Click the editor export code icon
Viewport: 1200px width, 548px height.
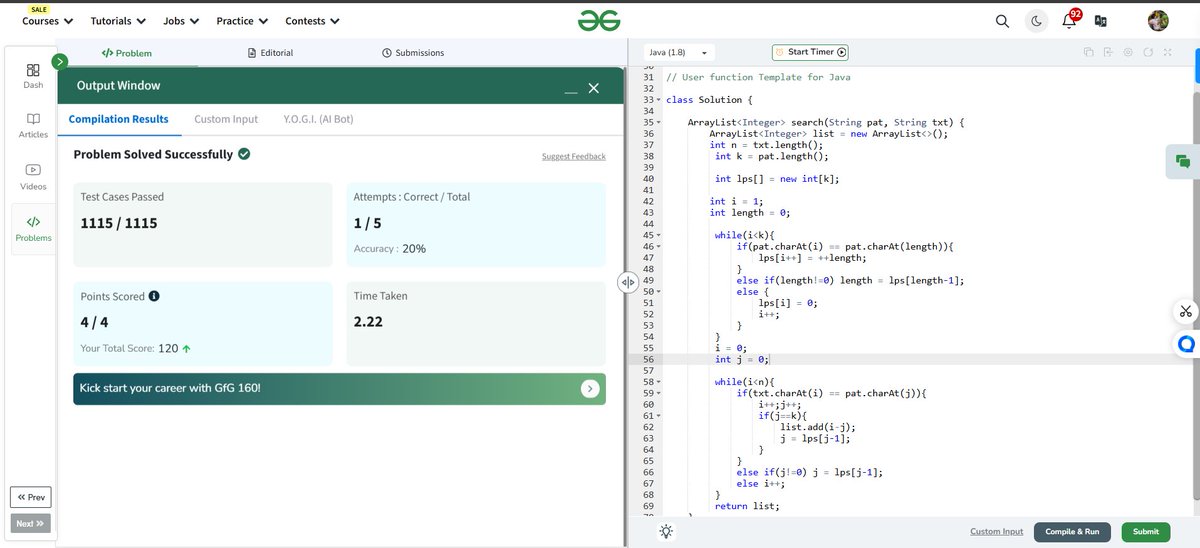[x=1108, y=52]
